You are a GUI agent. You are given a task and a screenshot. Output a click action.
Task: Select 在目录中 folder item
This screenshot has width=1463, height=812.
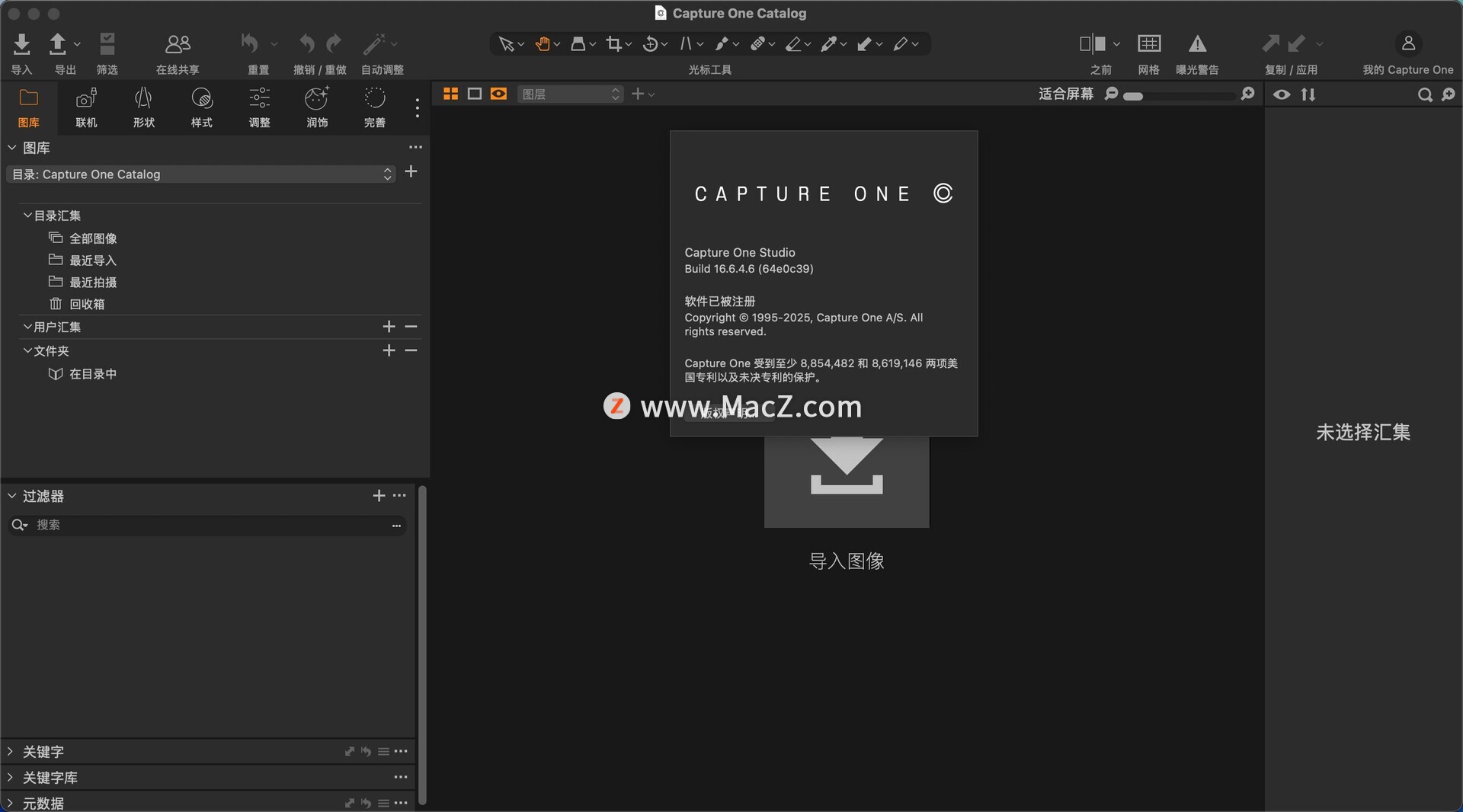tap(93, 374)
